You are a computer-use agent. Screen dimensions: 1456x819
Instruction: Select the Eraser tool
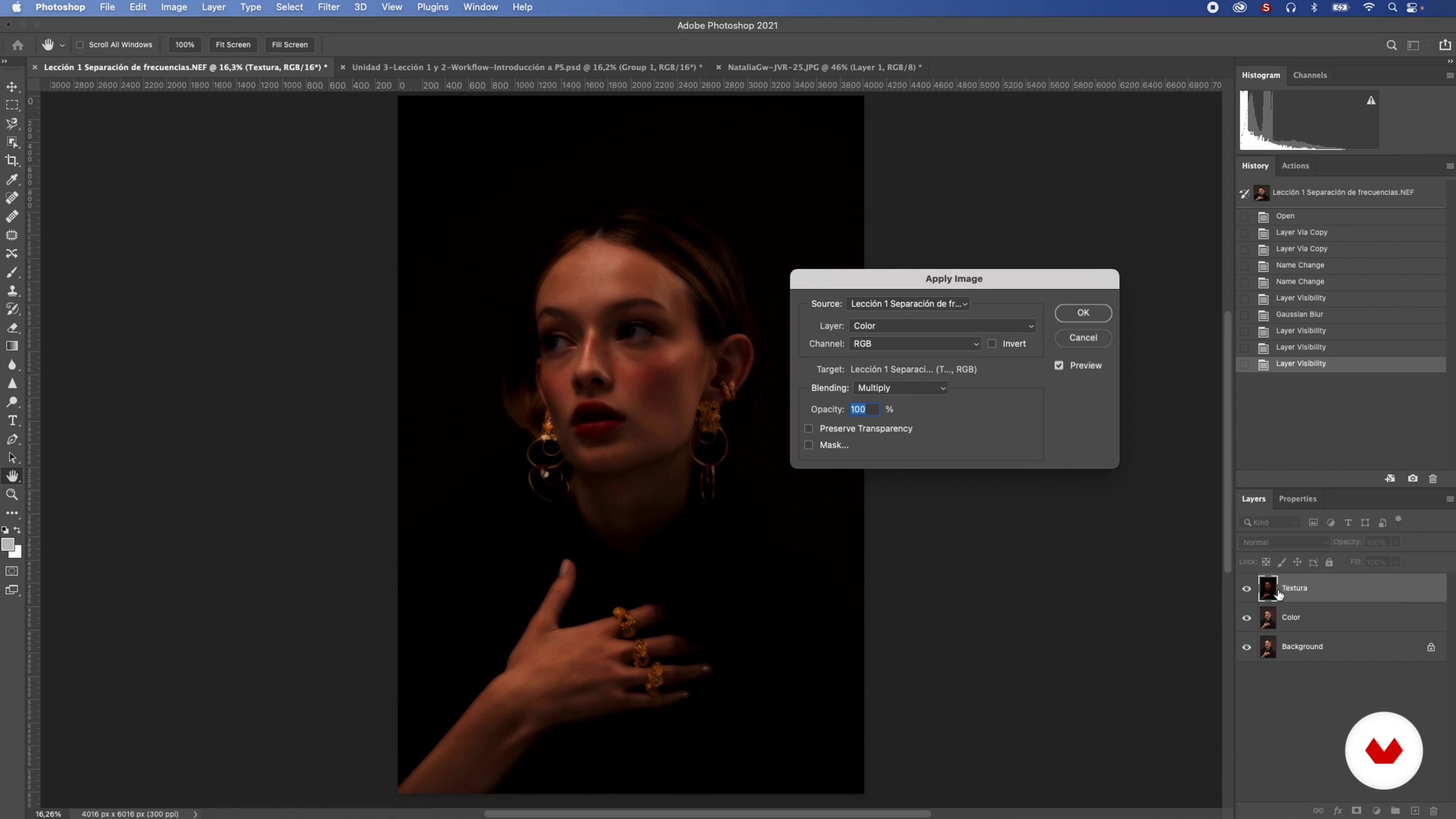click(12, 328)
